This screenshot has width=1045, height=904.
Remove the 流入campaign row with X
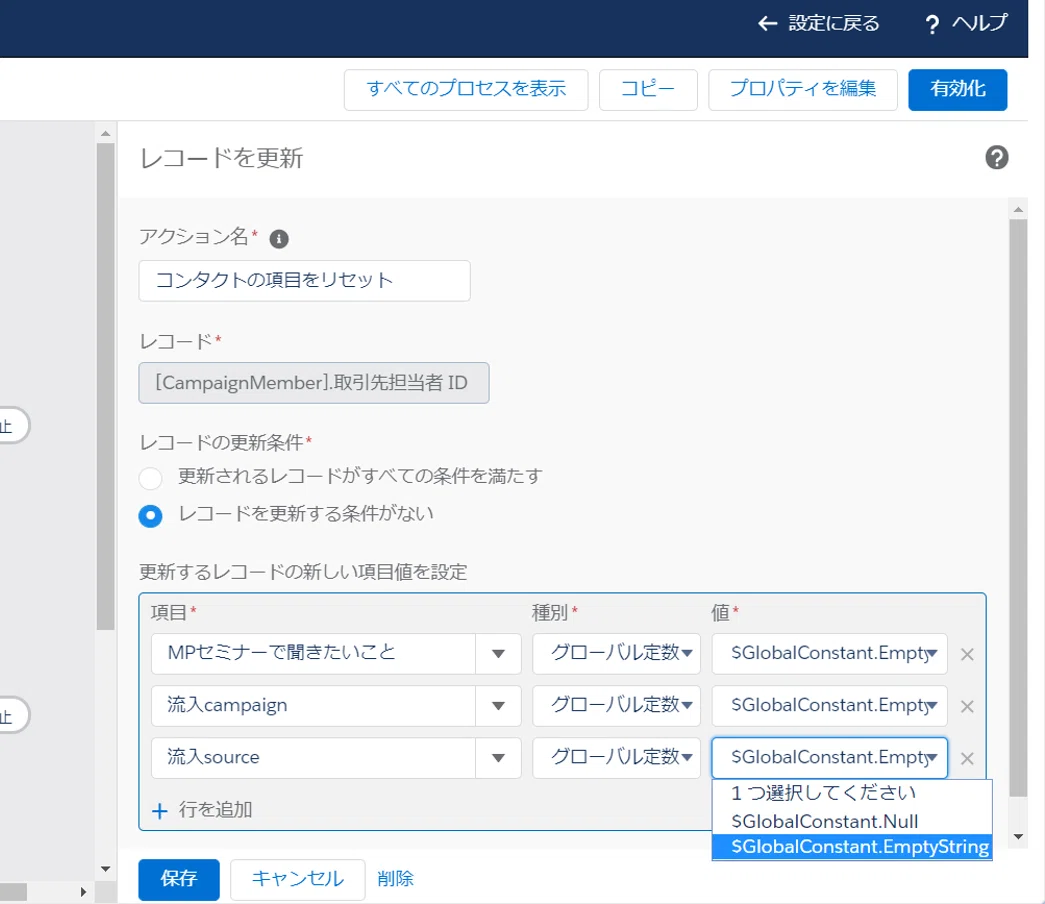point(967,707)
